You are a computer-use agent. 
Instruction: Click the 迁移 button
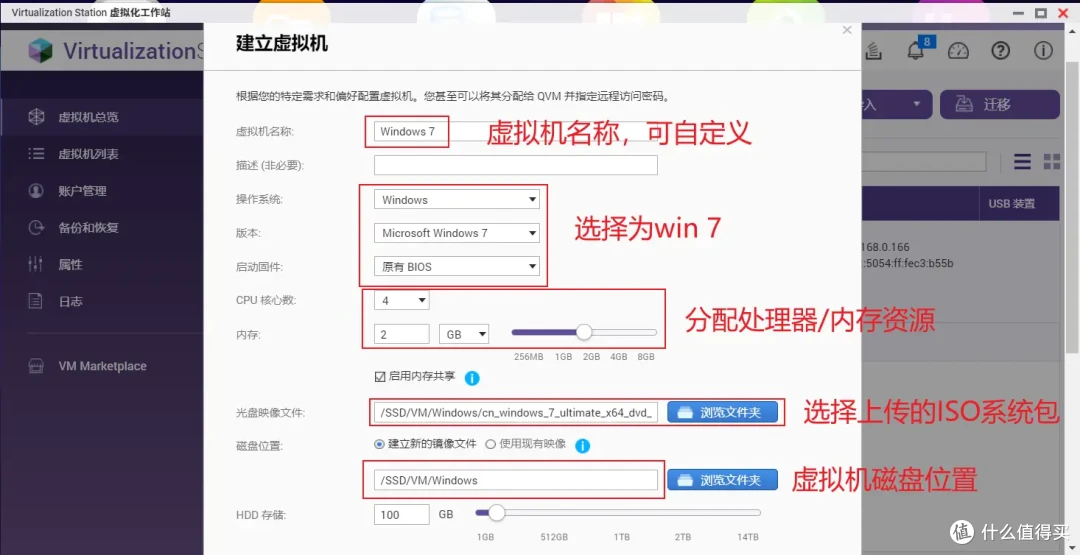999,105
